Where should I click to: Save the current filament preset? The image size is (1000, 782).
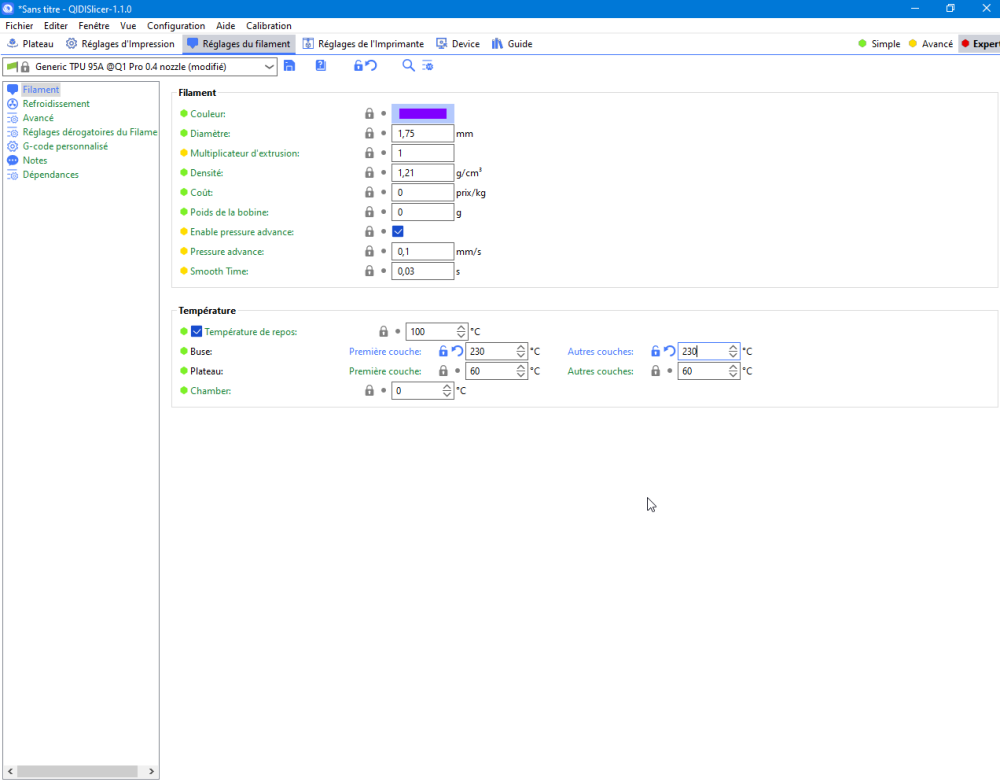[290, 66]
